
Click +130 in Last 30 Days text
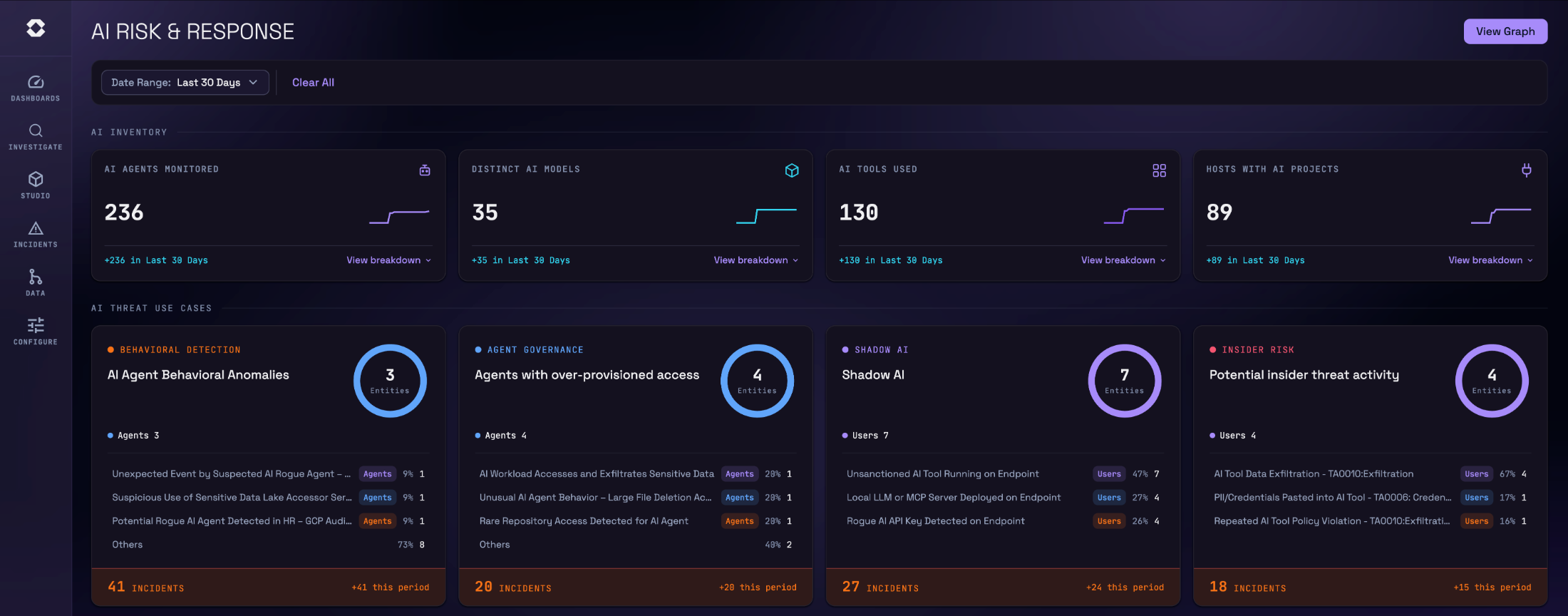890,260
